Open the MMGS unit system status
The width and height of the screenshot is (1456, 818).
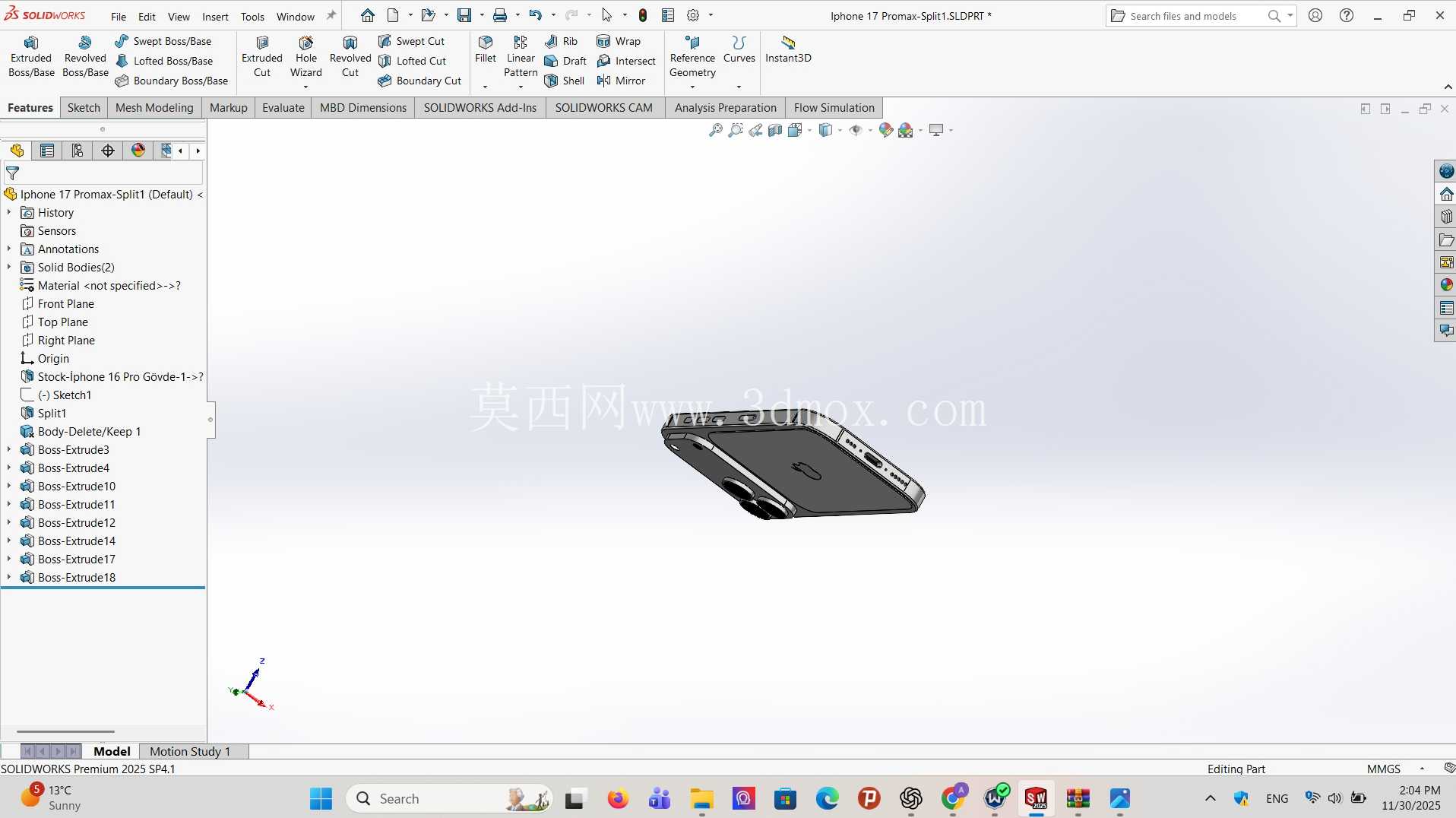(1383, 769)
